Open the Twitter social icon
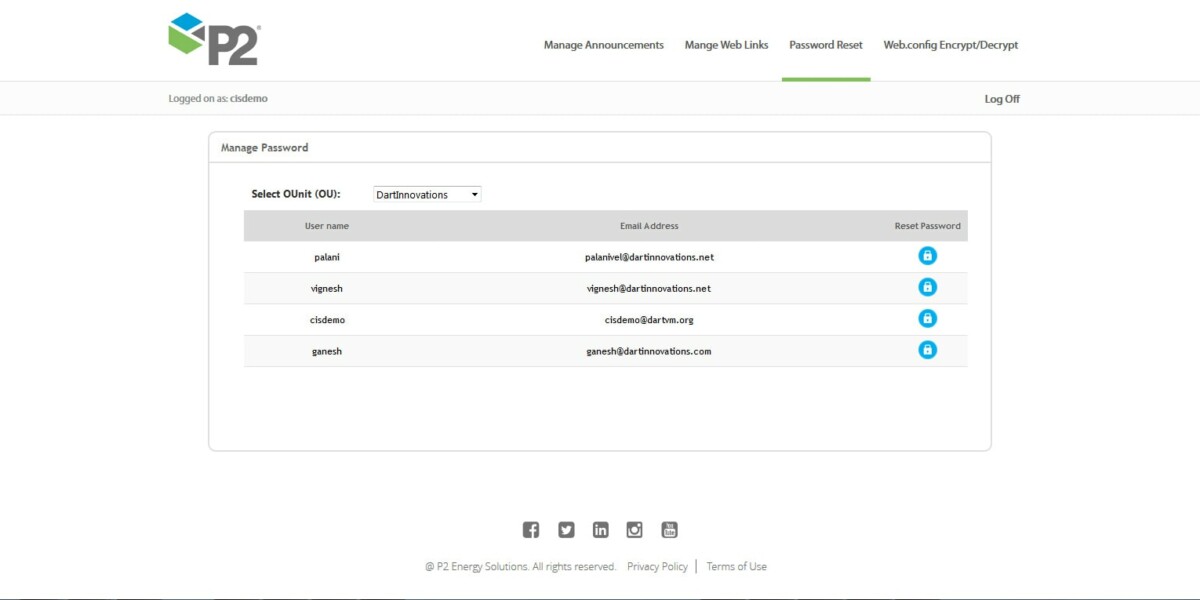Image resolution: width=1200 pixels, height=600 pixels. tap(565, 529)
